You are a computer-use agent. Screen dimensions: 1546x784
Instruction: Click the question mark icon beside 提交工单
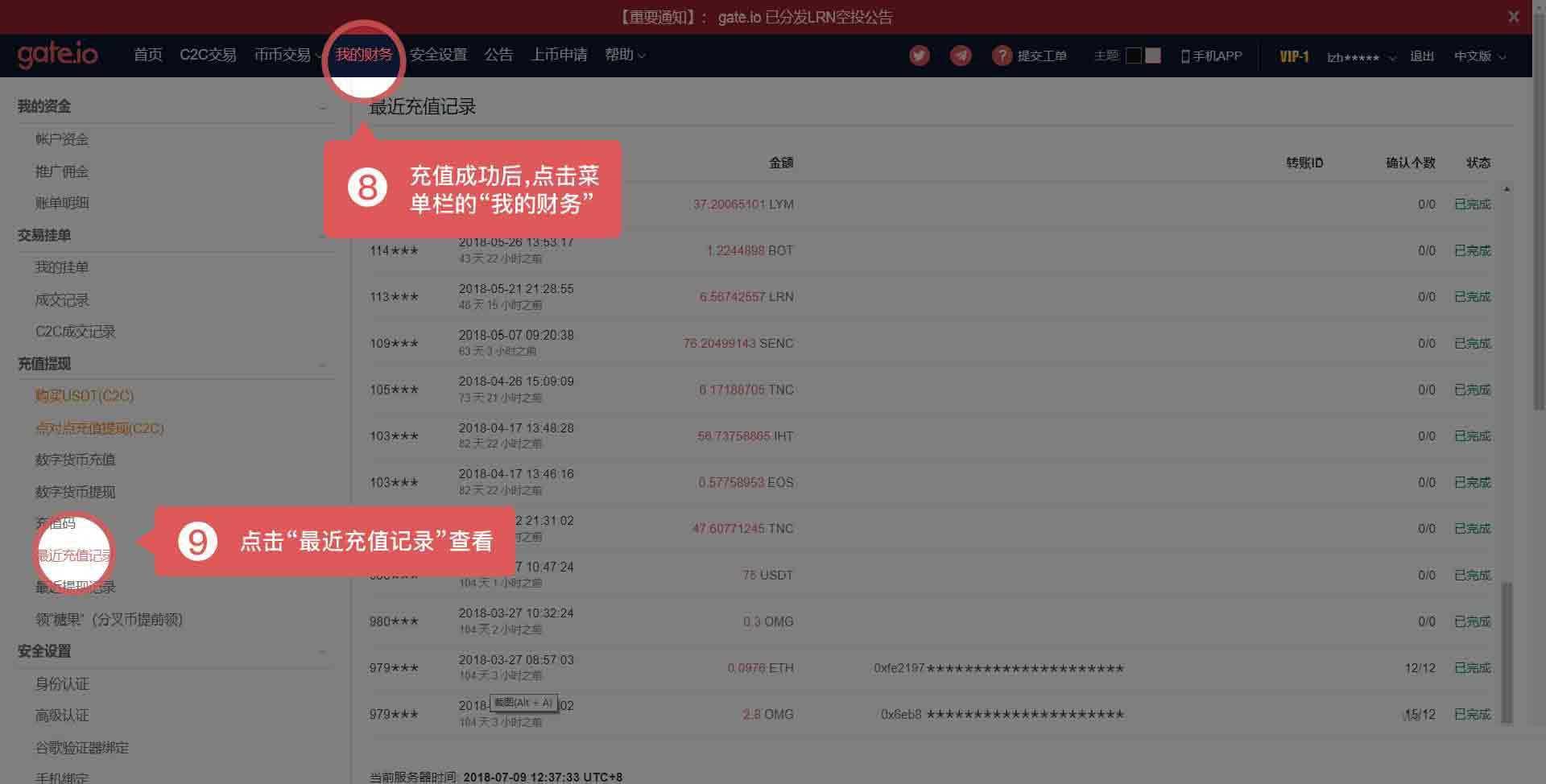(x=1001, y=56)
